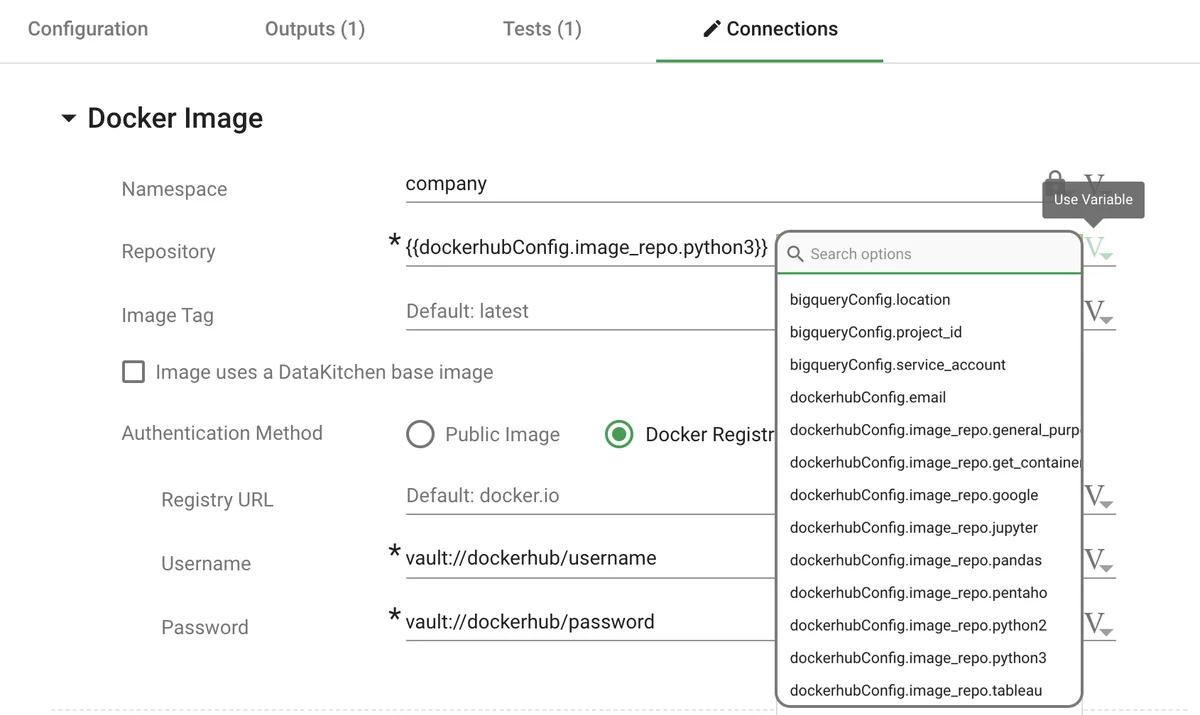1200x715 pixels.
Task: Go to the Tests (1) tab
Action: tap(541, 29)
